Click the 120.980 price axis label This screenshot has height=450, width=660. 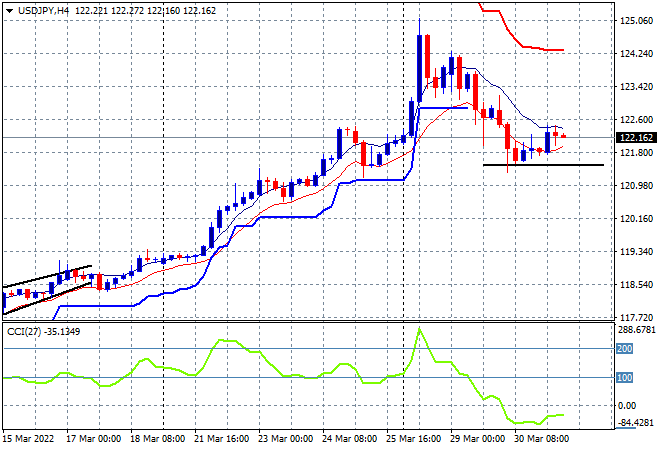[636, 186]
